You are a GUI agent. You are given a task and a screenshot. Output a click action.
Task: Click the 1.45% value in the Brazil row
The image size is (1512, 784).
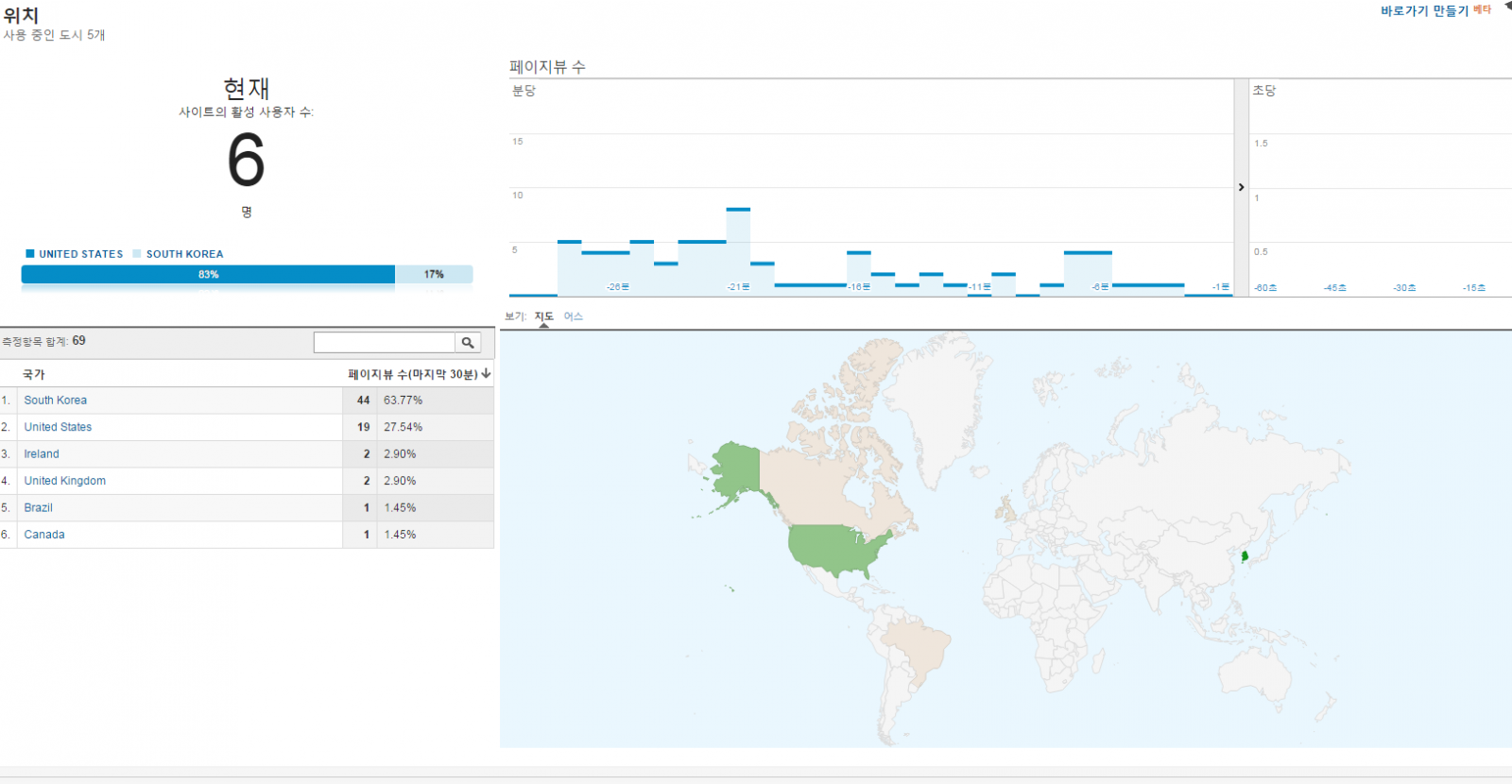[400, 508]
